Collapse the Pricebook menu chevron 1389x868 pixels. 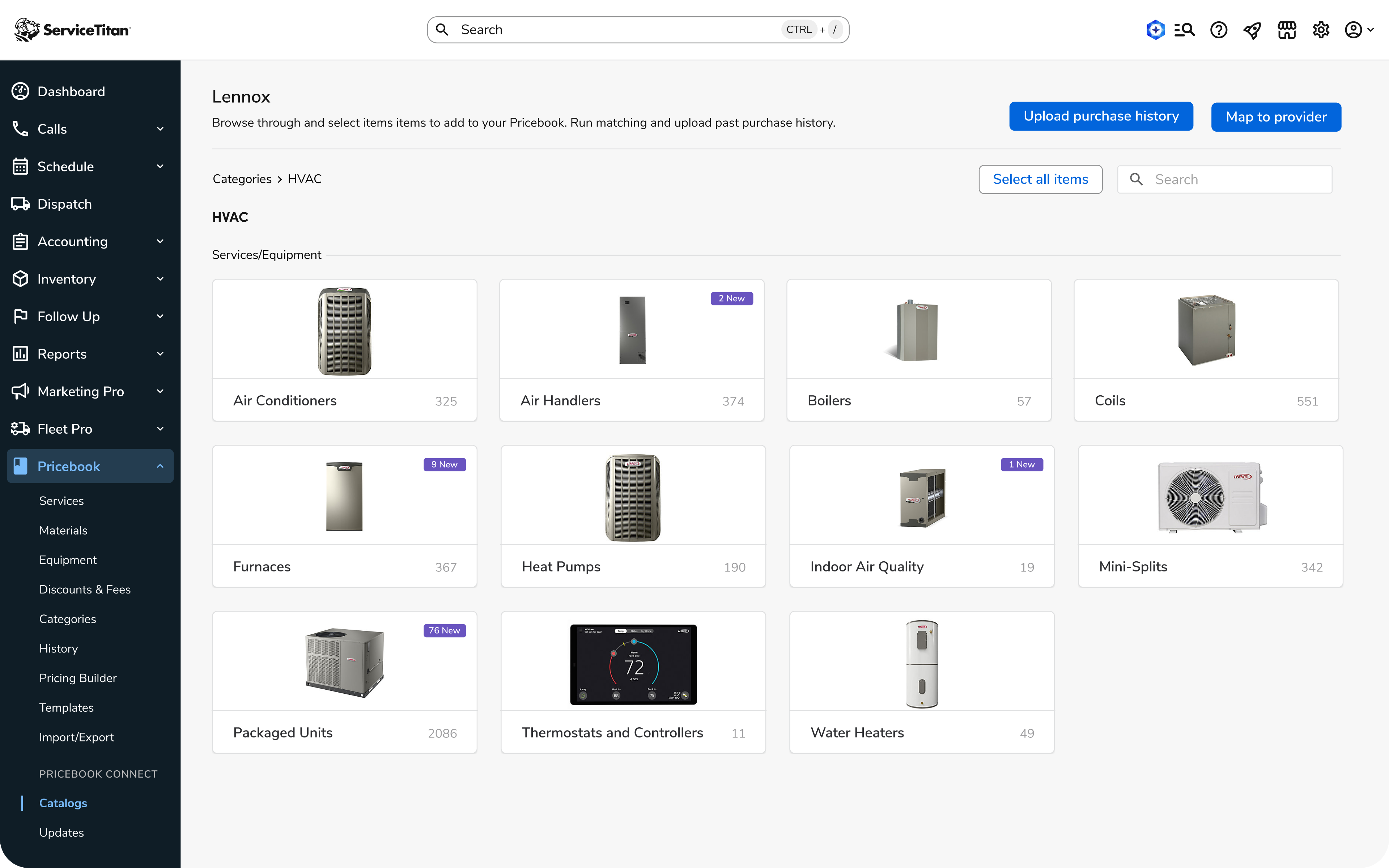pyautogui.click(x=160, y=466)
